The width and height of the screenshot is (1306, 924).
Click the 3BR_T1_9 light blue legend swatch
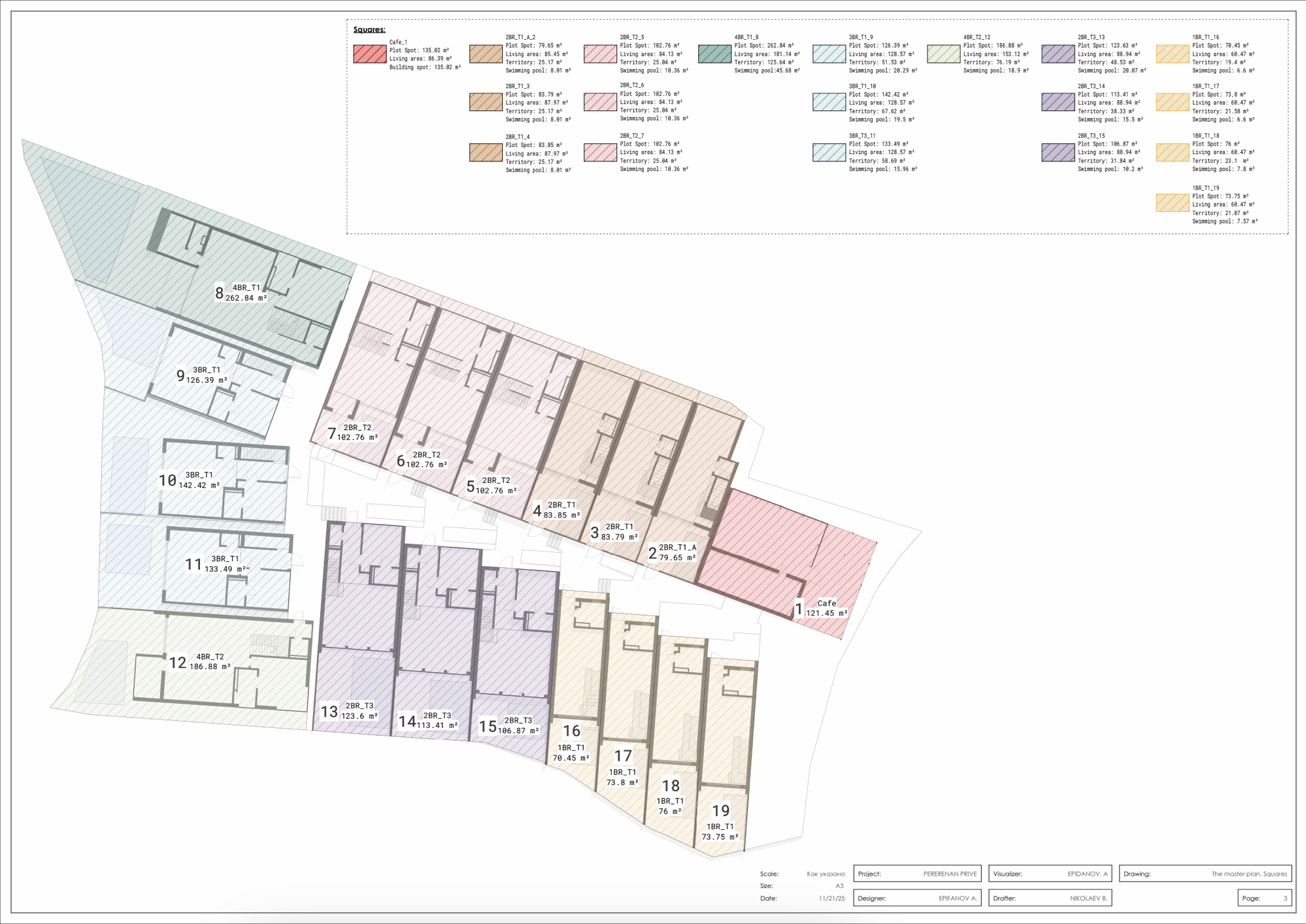point(829,54)
